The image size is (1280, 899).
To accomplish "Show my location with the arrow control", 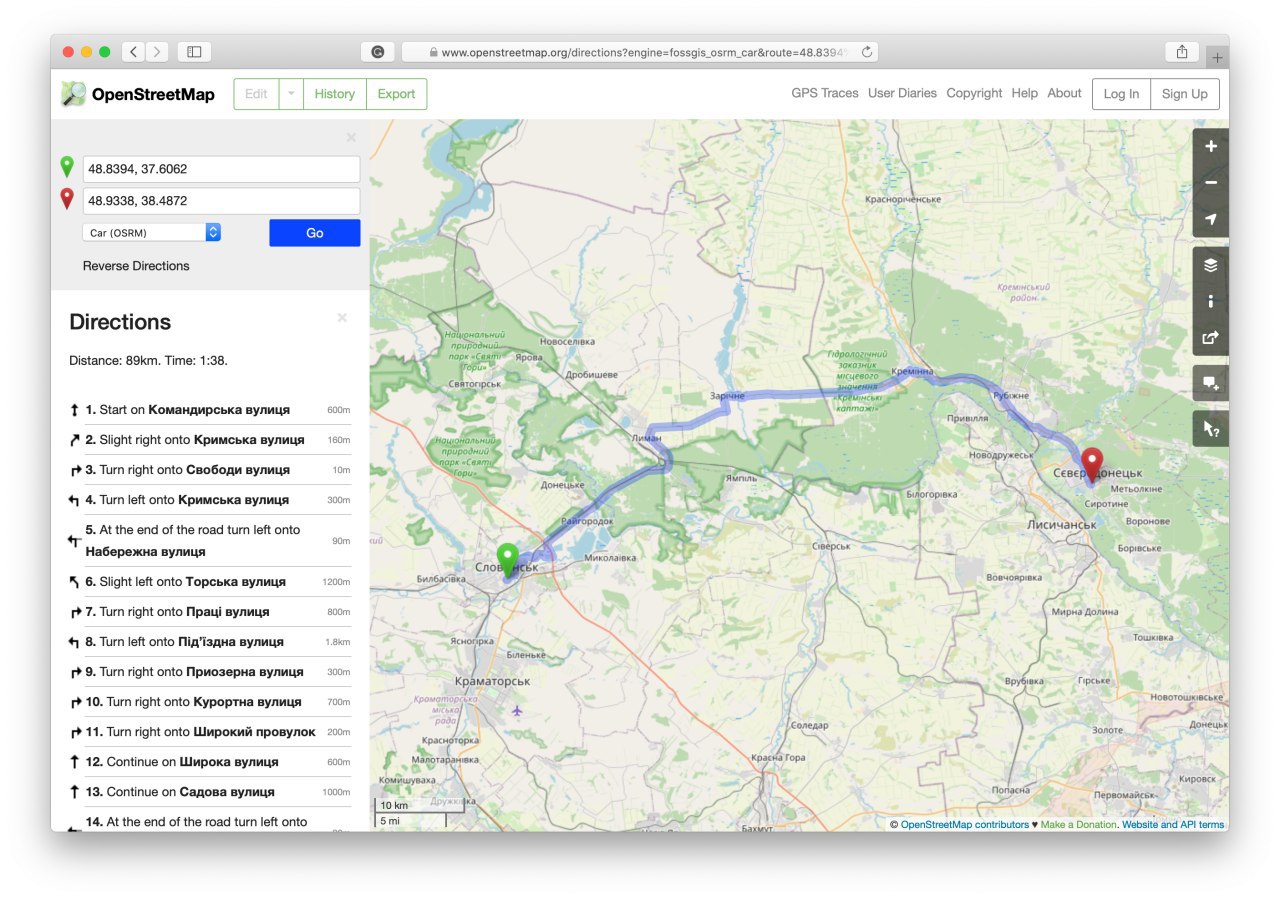I will click(1211, 219).
